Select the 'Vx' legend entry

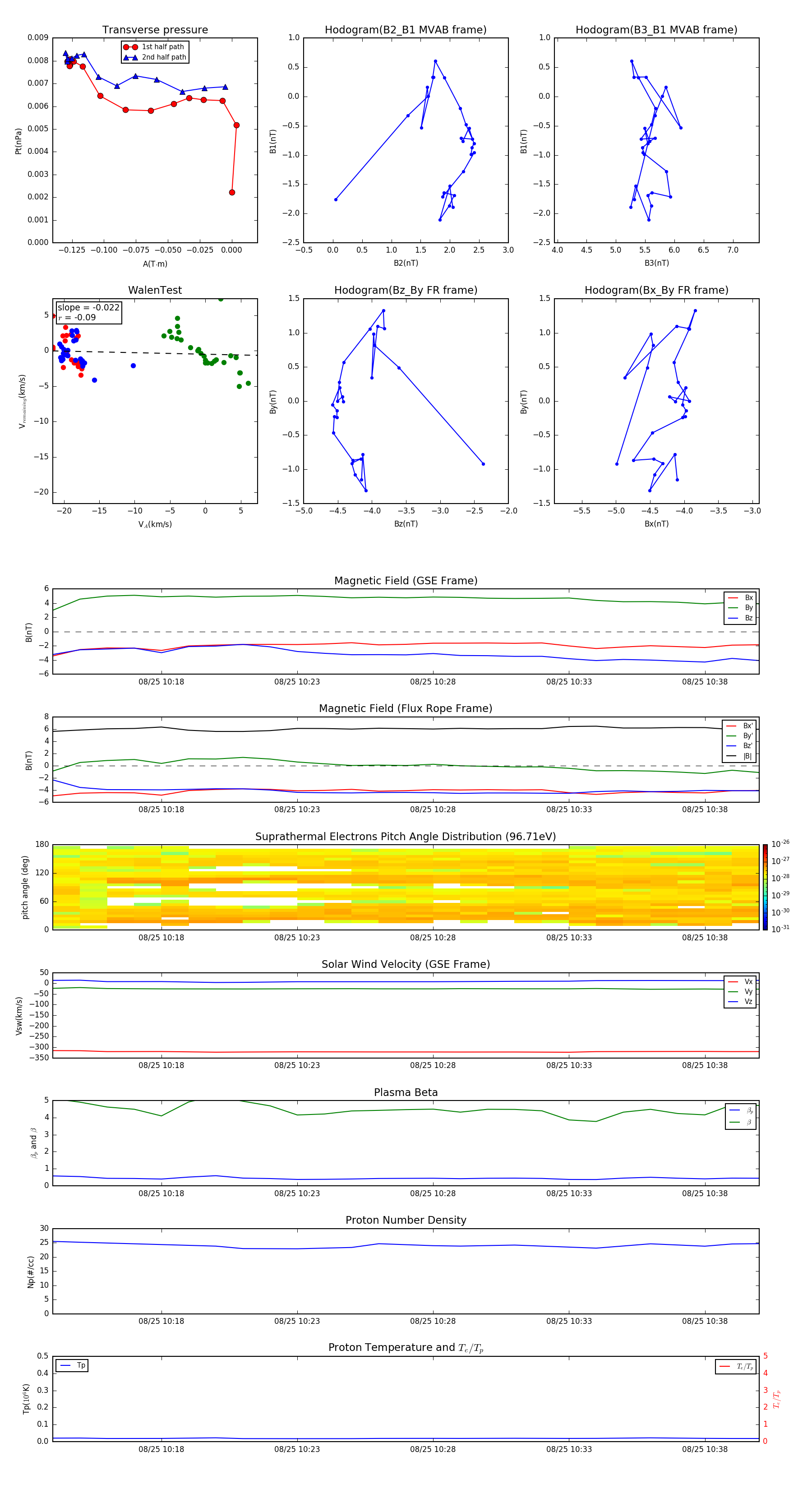740,981
